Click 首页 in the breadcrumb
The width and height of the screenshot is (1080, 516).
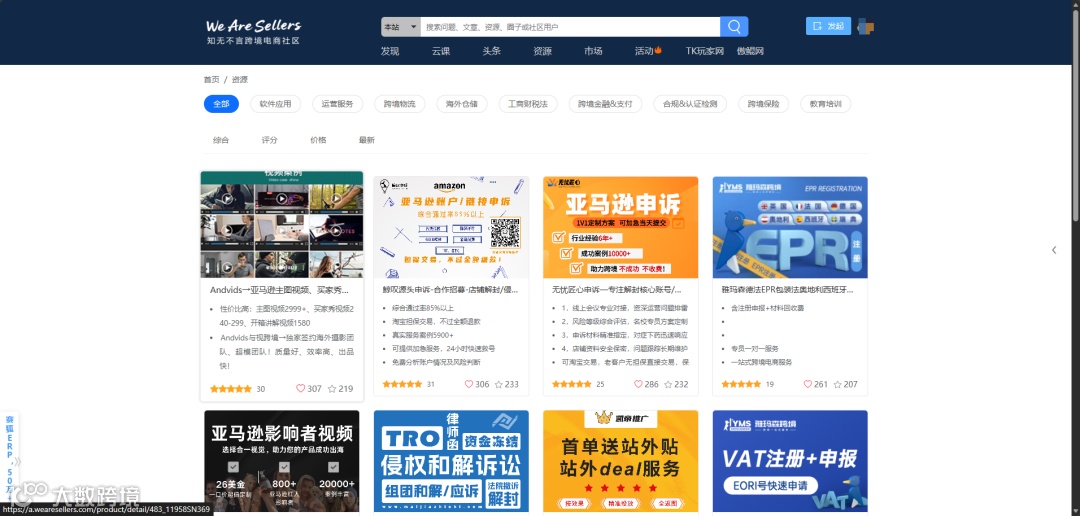211,80
